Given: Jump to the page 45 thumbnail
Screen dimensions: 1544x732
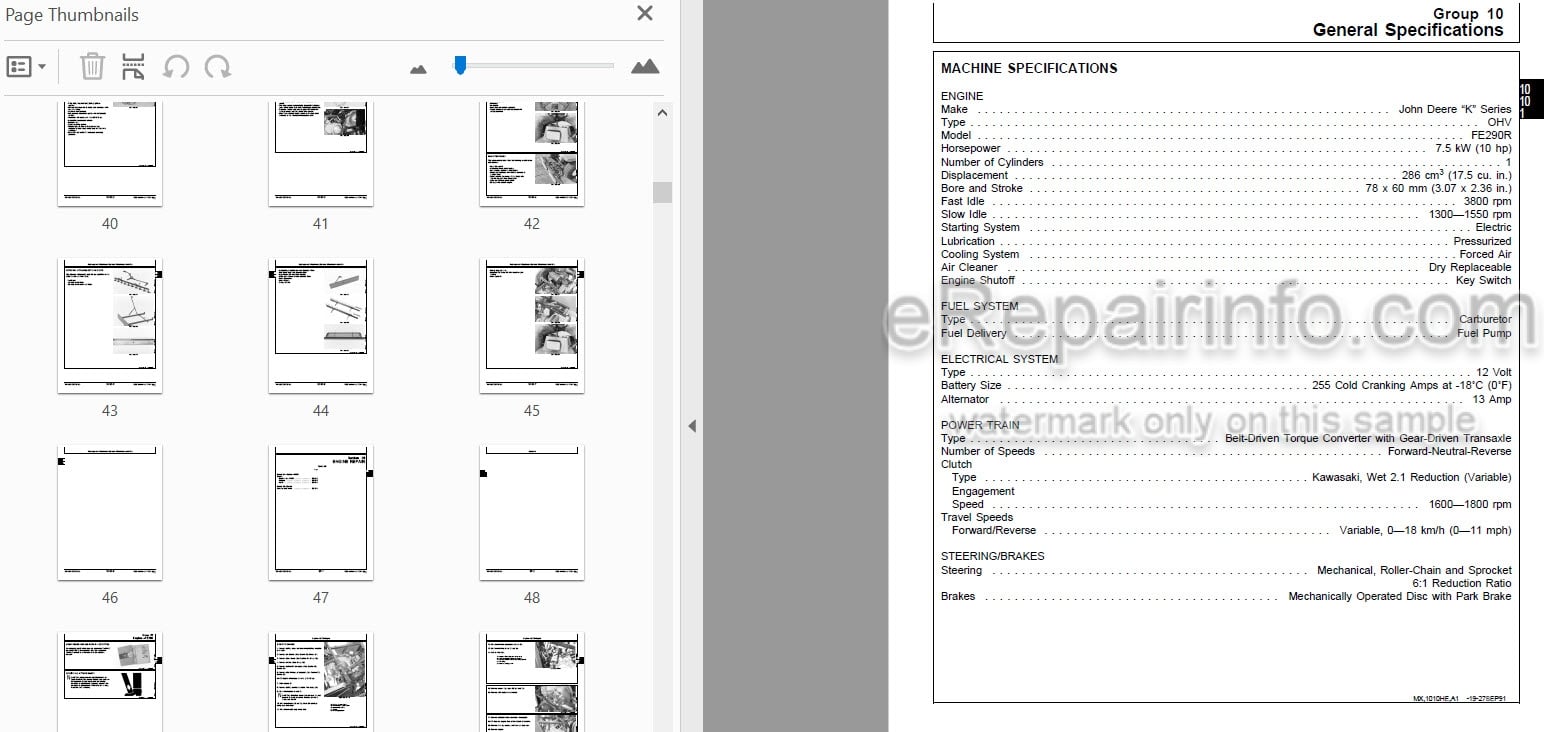Looking at the screenshot, I should tap(532, 326).
